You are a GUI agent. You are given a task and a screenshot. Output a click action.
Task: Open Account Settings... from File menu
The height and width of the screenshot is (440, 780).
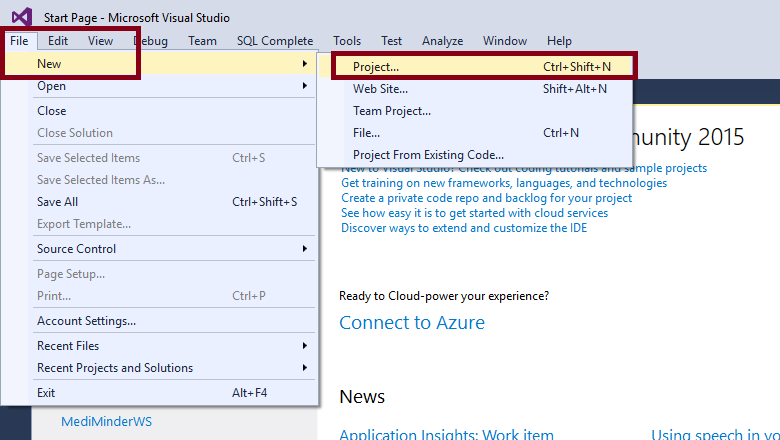86,321
